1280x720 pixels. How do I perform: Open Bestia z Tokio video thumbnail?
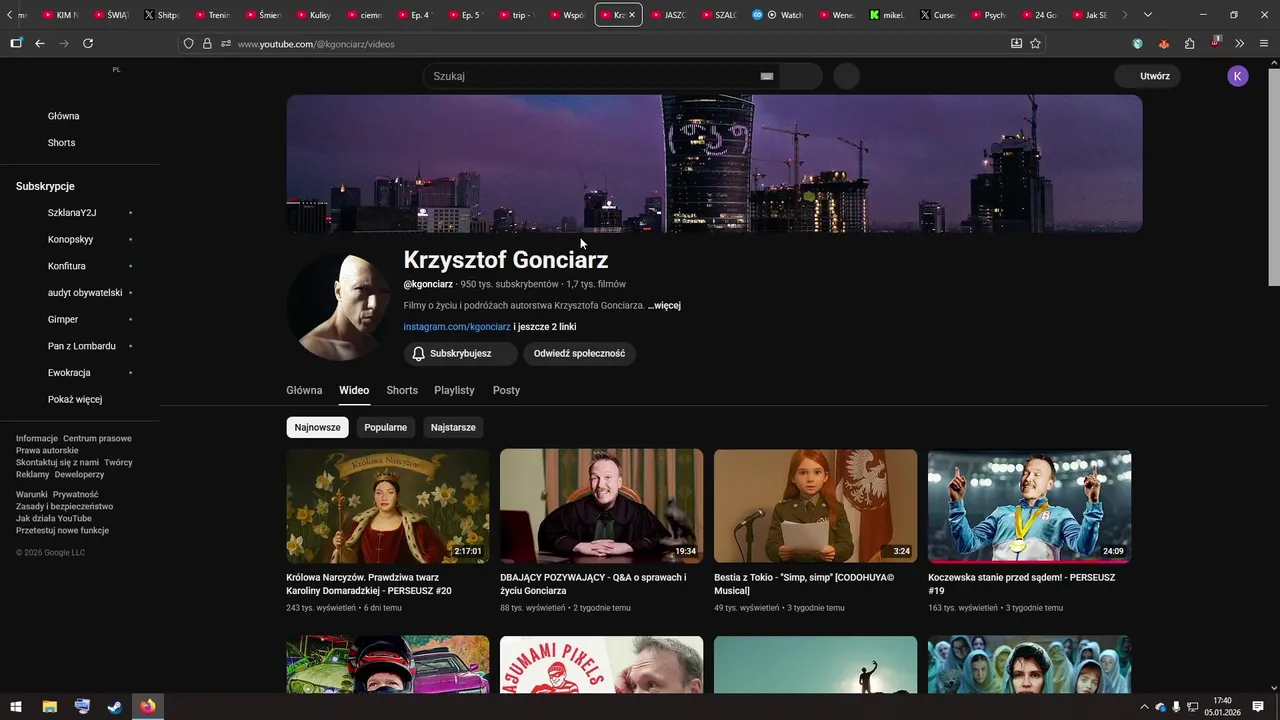click(x=815, y=506)
